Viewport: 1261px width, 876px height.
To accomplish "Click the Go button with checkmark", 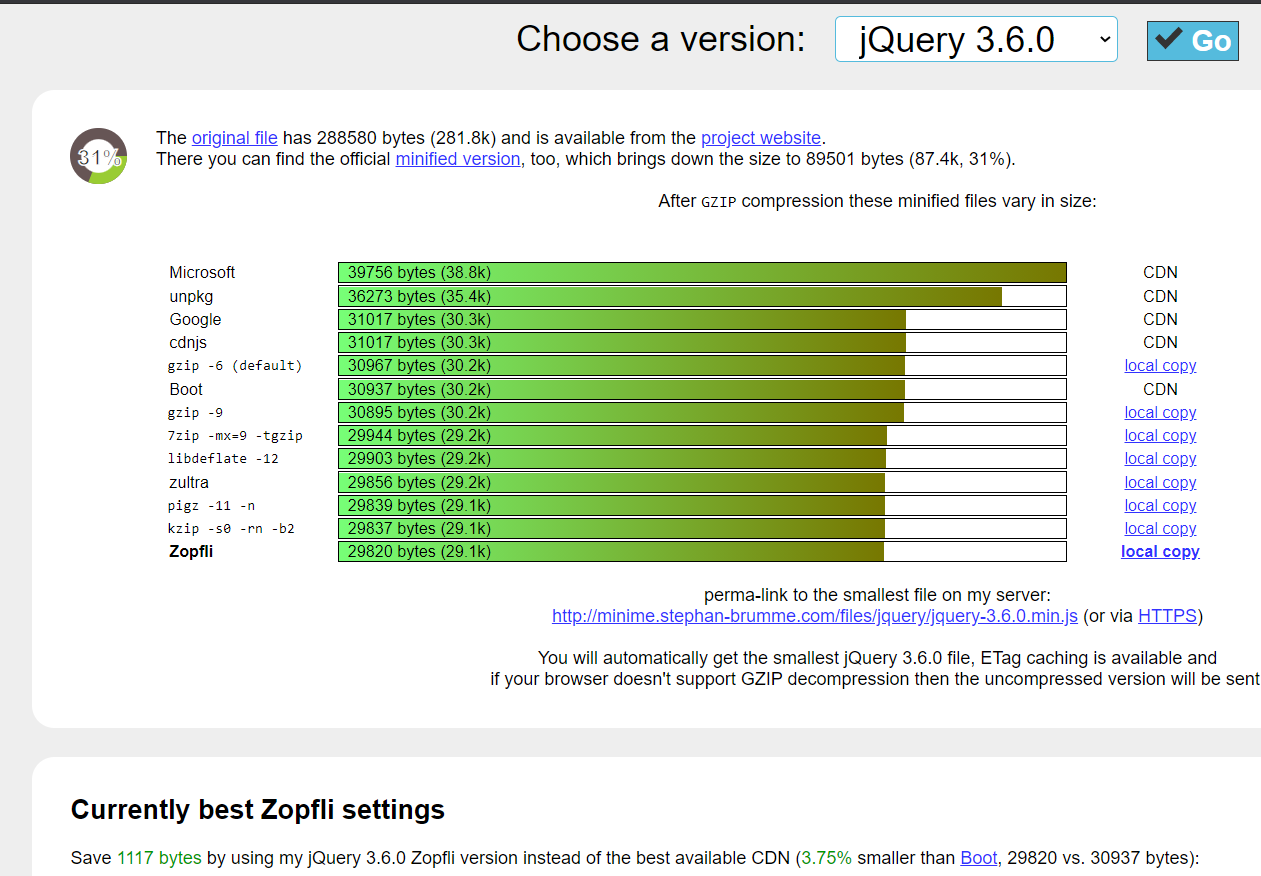I will (1192, 41).
